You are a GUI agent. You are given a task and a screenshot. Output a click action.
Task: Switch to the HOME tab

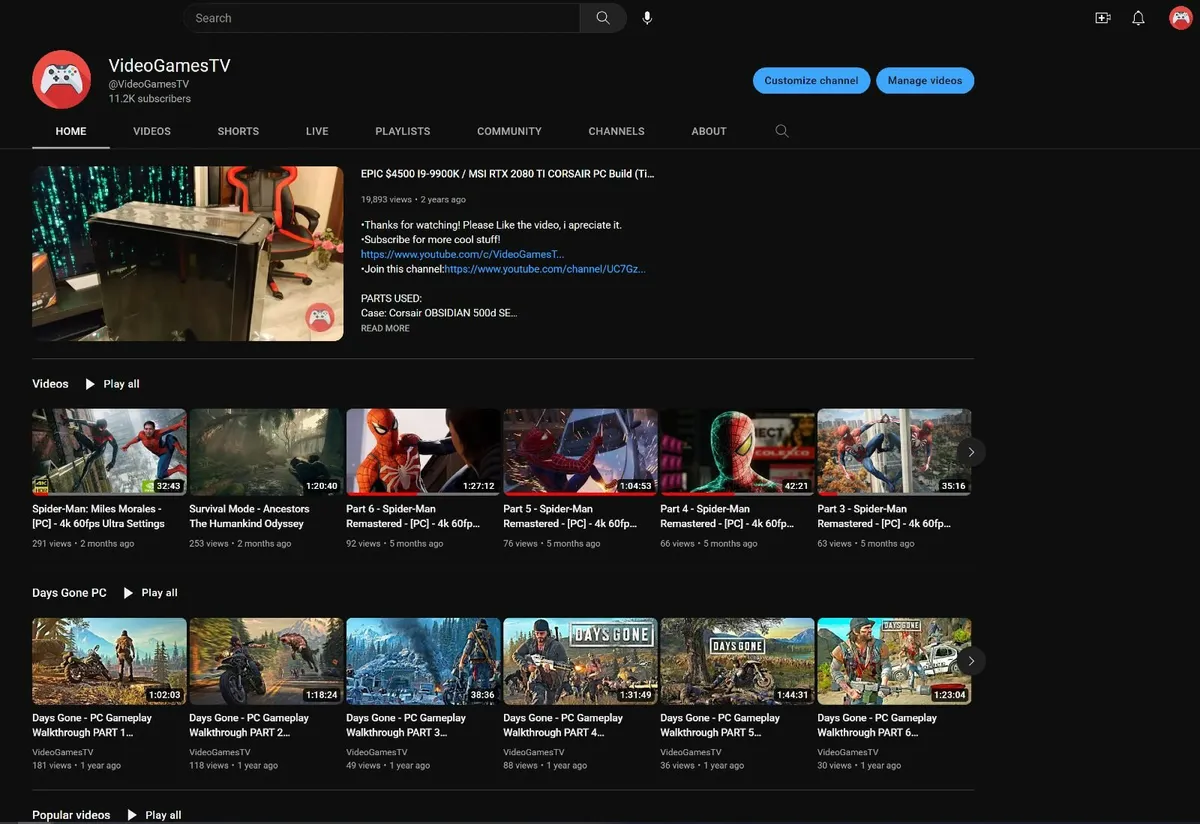click(x=71, y=131)
